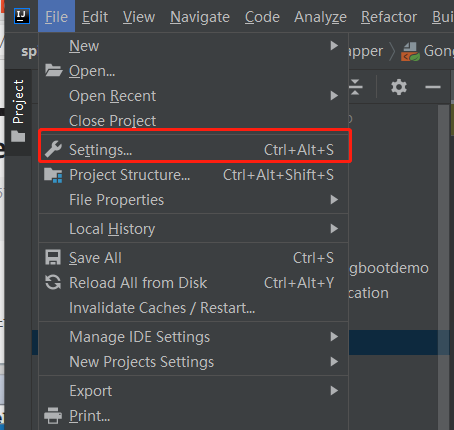The width and height of the screenshot is (454, 430).
Task: Hide the Project panel with minus icon
Action: pyautogui.click(x=433, y=87)
